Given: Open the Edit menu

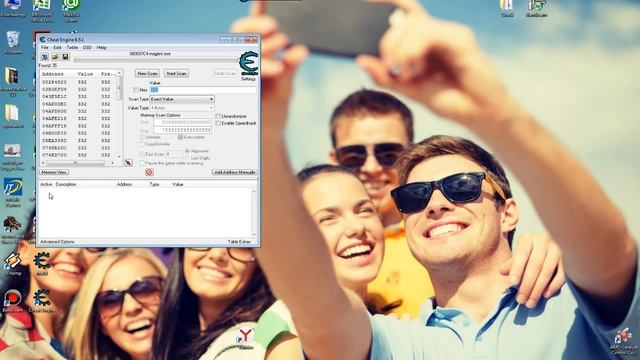Looking at the screenshot, I should click(x=57, y=47).
